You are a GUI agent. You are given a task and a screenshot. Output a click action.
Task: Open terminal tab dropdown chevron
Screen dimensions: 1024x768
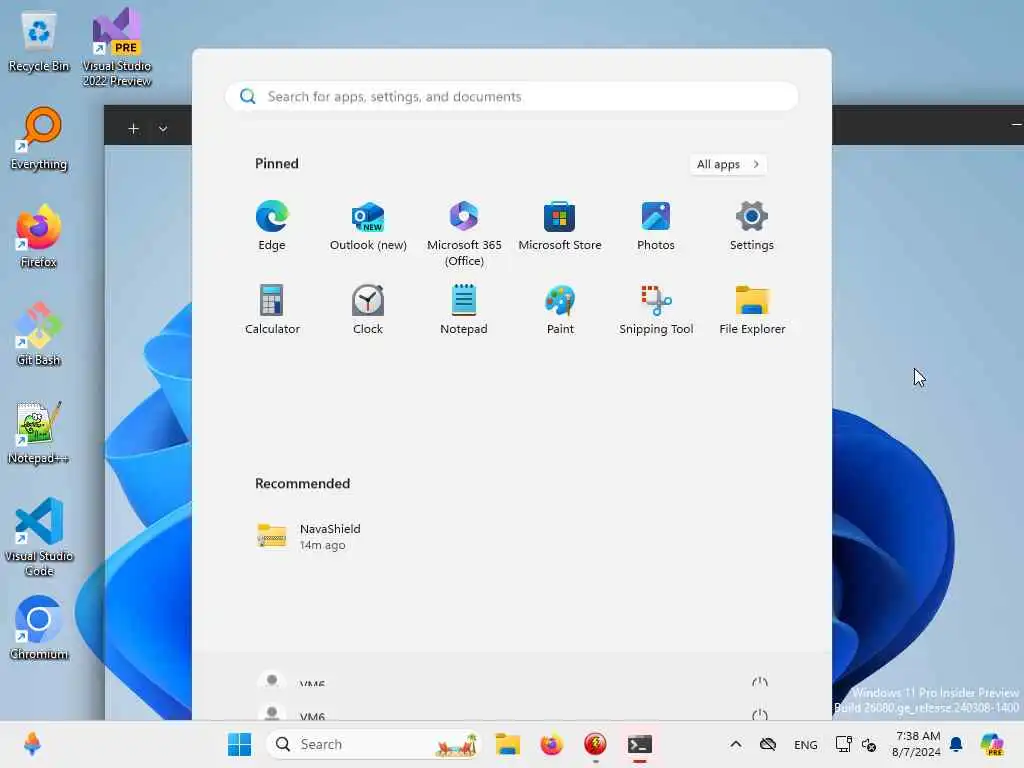[x=163, y=129]
